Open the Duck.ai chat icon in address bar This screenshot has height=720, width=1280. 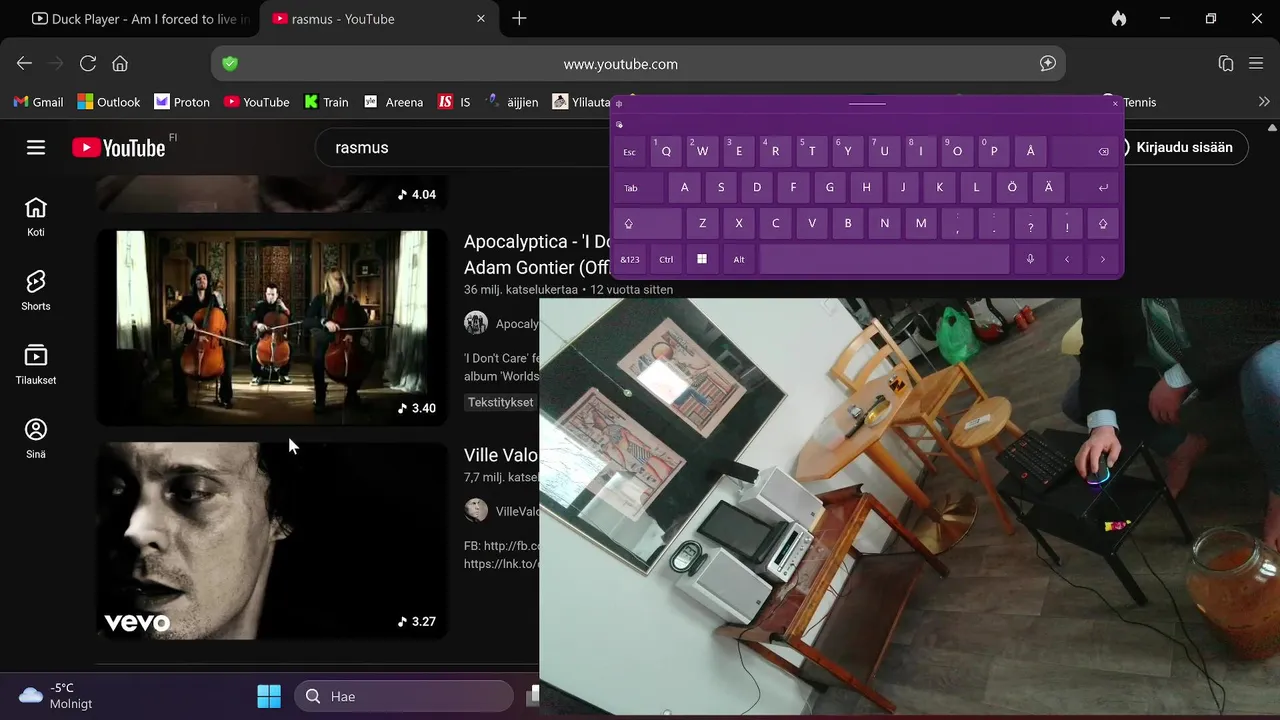[1048, 63]
